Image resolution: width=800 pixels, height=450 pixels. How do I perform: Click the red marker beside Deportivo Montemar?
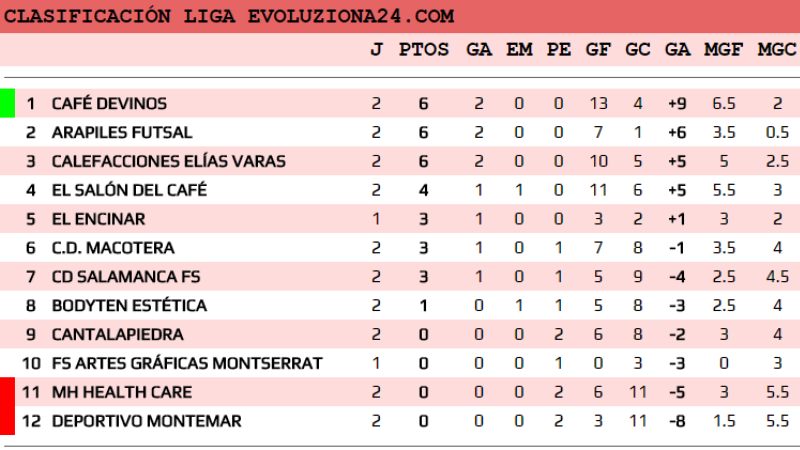7,421
